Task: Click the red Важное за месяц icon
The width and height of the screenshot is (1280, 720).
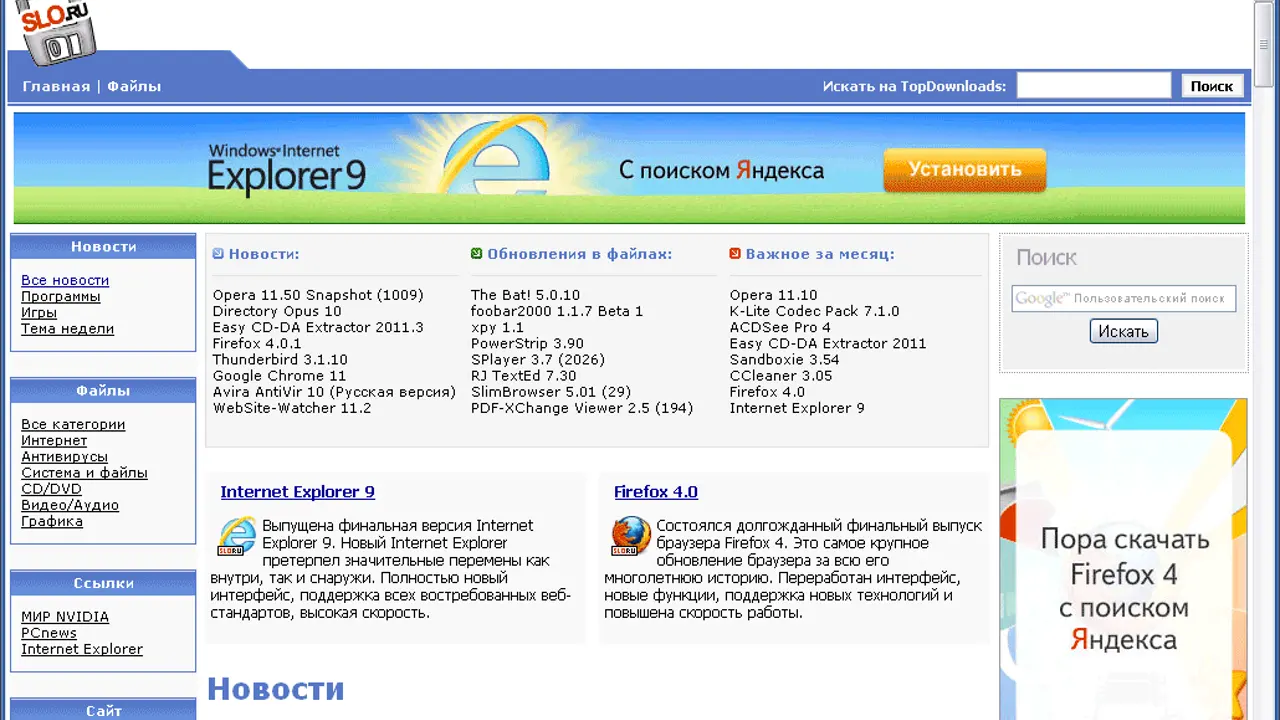Action: pos(735,254)
